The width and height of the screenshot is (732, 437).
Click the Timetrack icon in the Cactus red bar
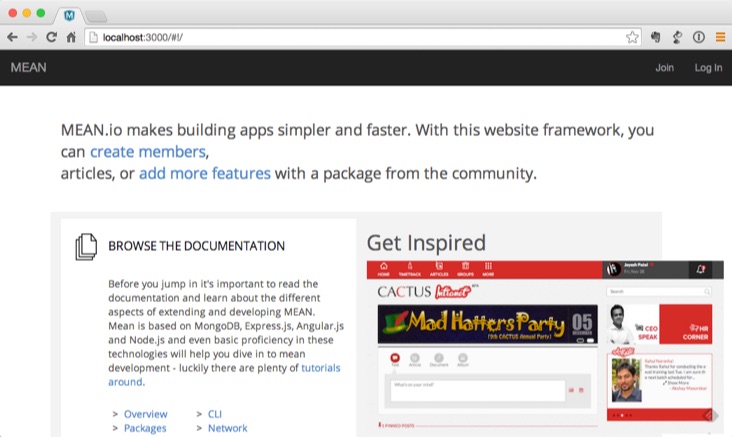[x=410, y=269]
